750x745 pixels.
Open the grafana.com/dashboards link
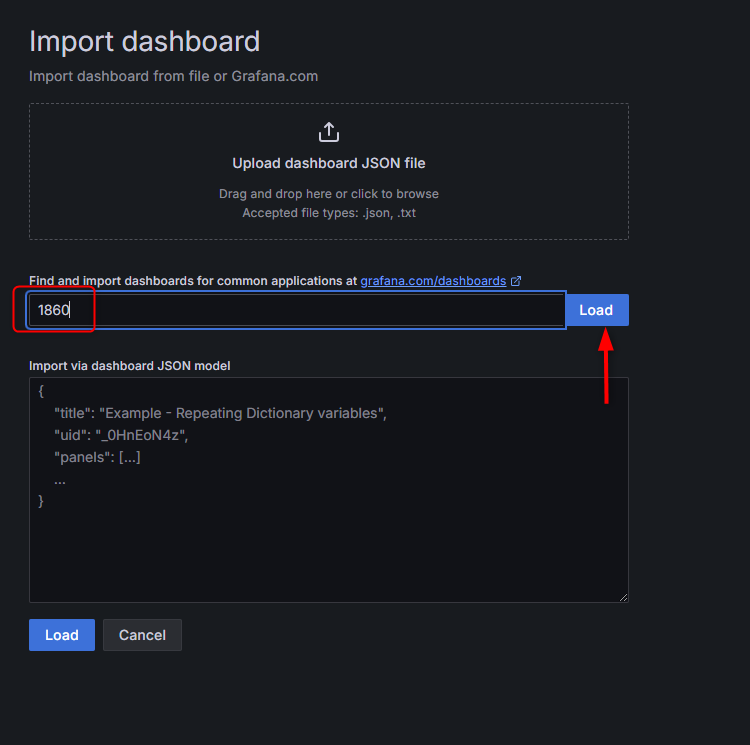[433, 281]
